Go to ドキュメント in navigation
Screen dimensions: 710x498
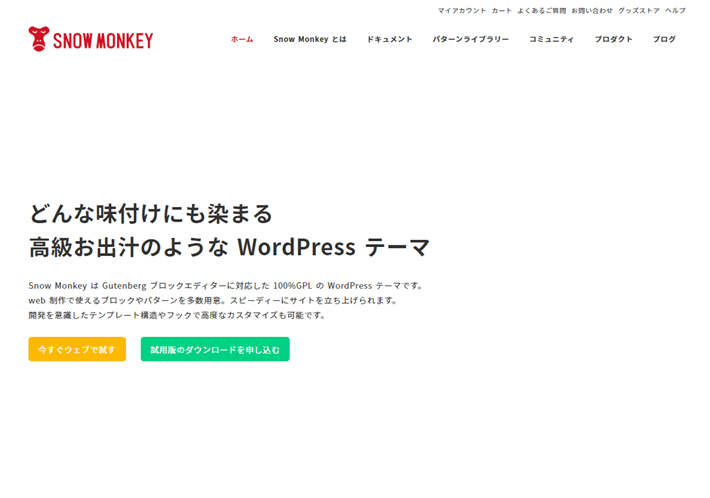pos(389,39)
